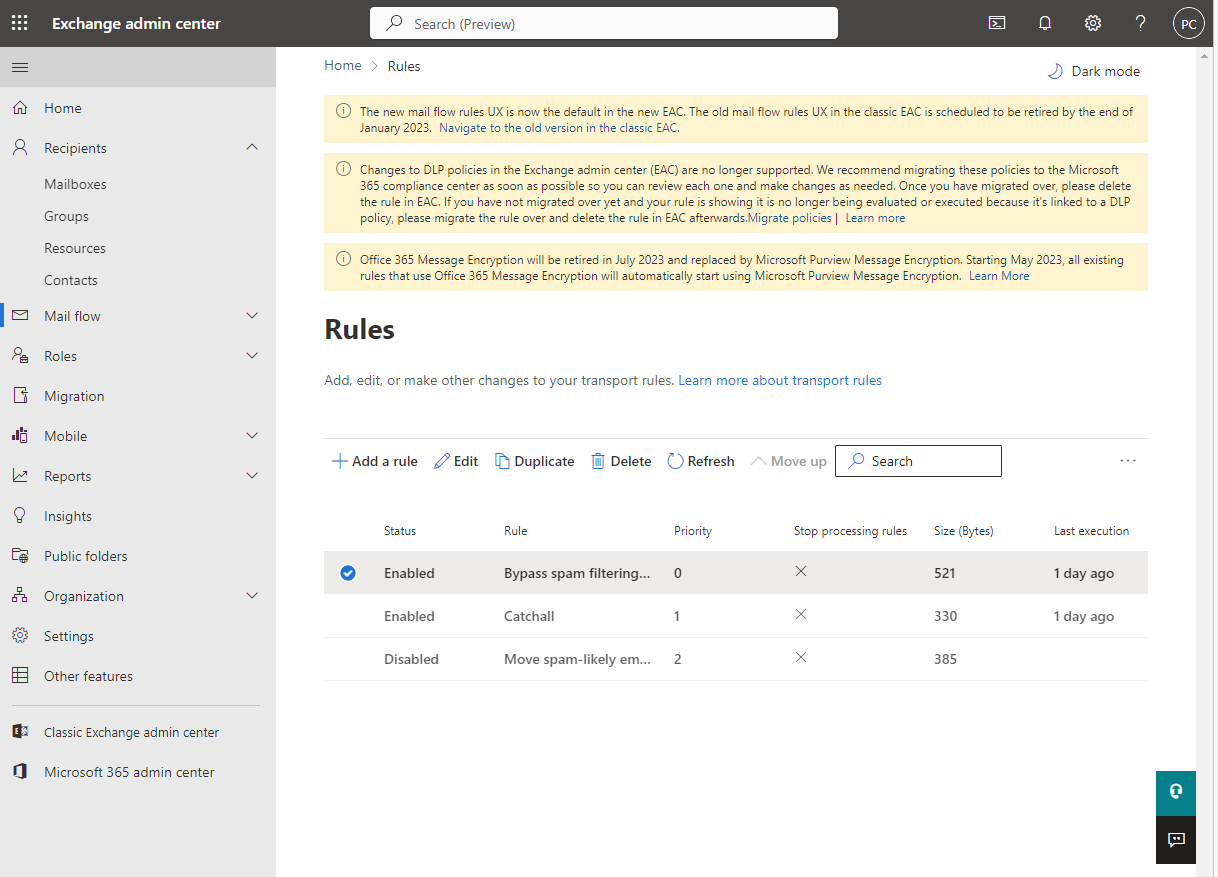The image size is (1218, 877).
Task: Click the Edit rule button
Action: click(456, 461)
